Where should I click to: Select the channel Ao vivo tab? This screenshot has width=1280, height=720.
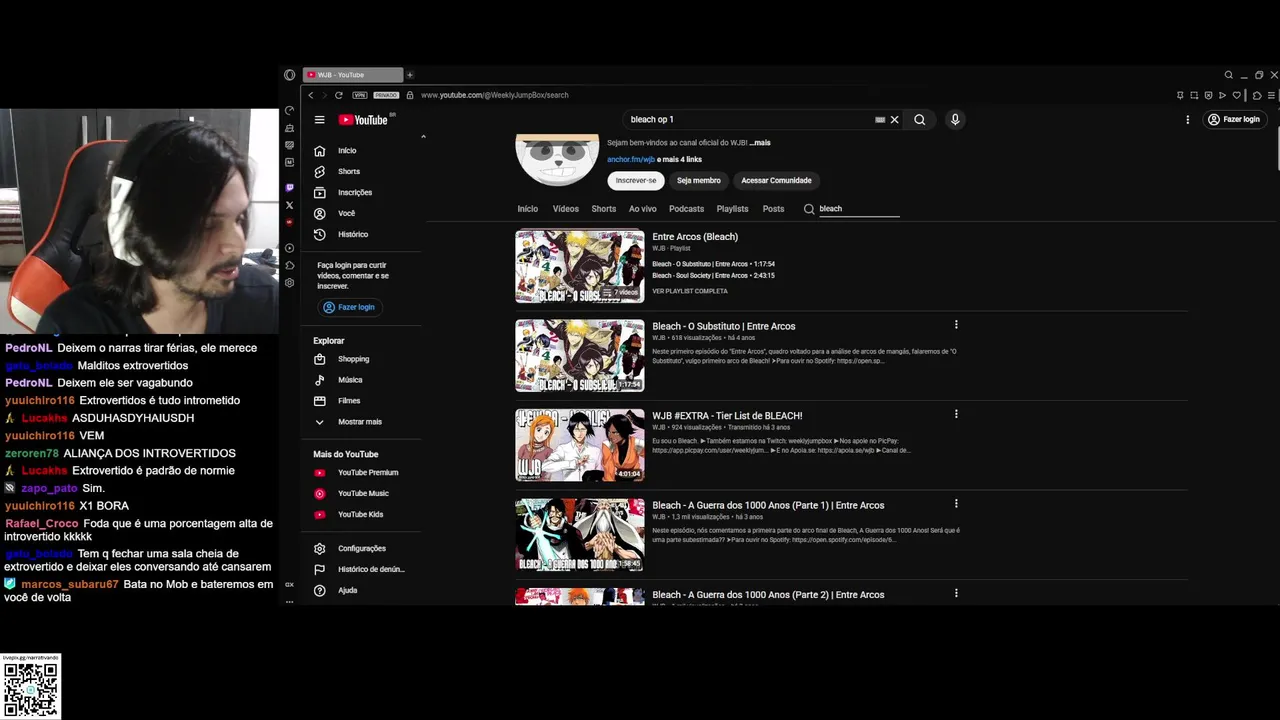(643, 209)
